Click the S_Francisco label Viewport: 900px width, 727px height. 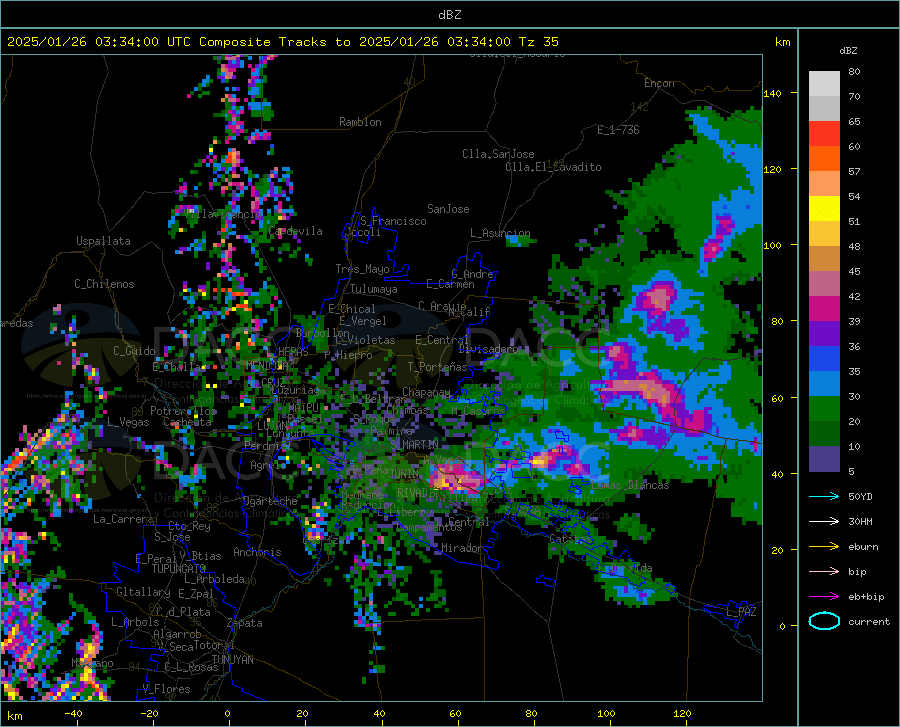click(393, 221)
